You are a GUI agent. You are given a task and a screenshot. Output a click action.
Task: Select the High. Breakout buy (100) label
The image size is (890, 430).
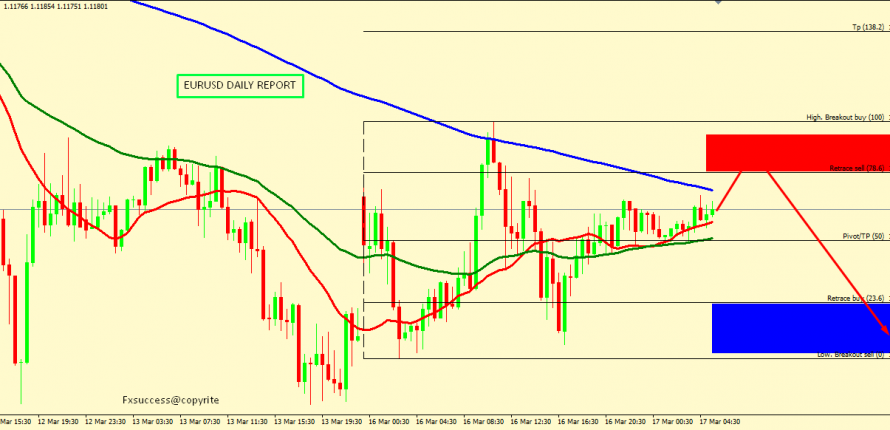tap(845, 117)
